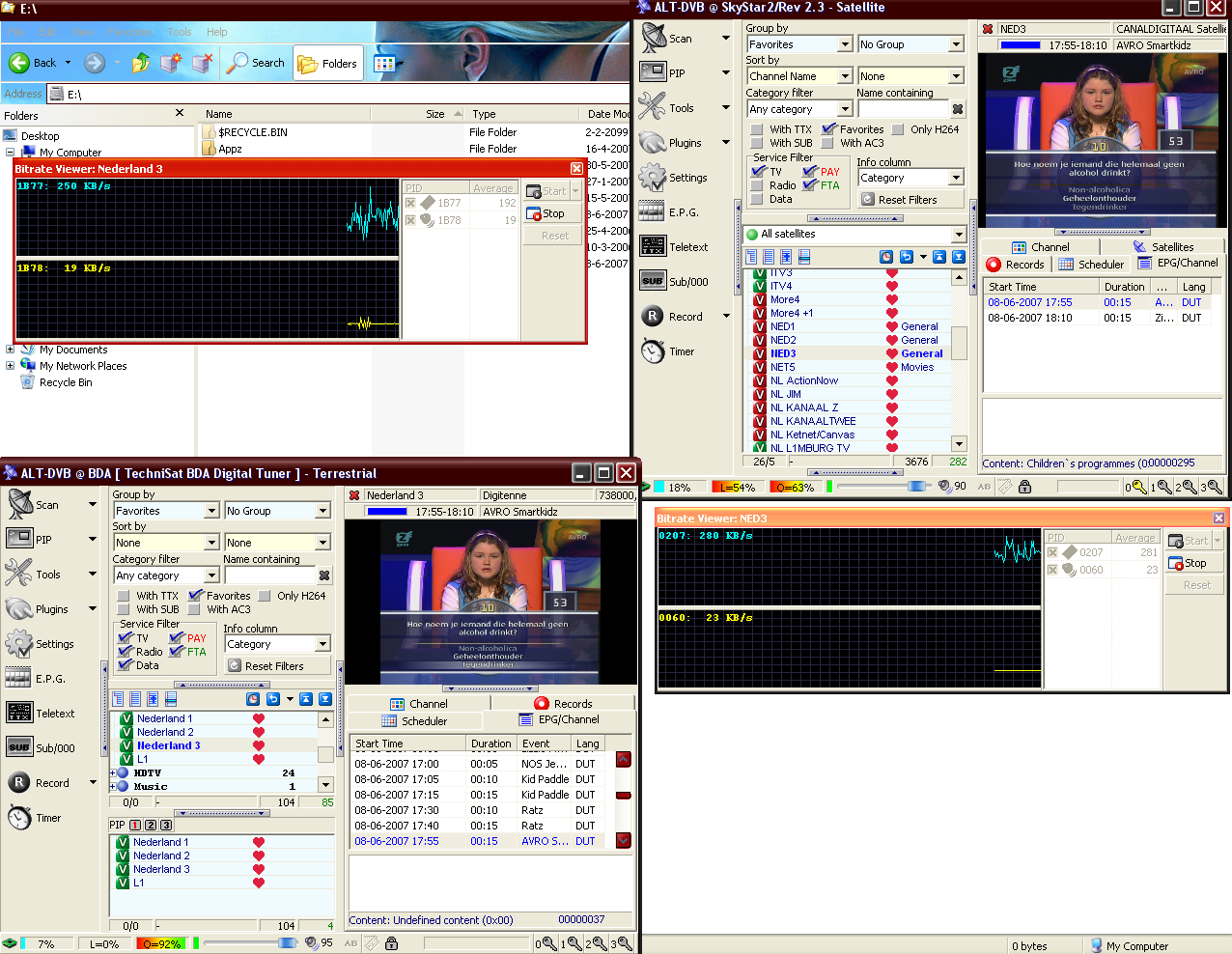The height and width of the screenshot is (954, 1232).
Task: Open the All satellites dropdown
Action: (958, 234)
